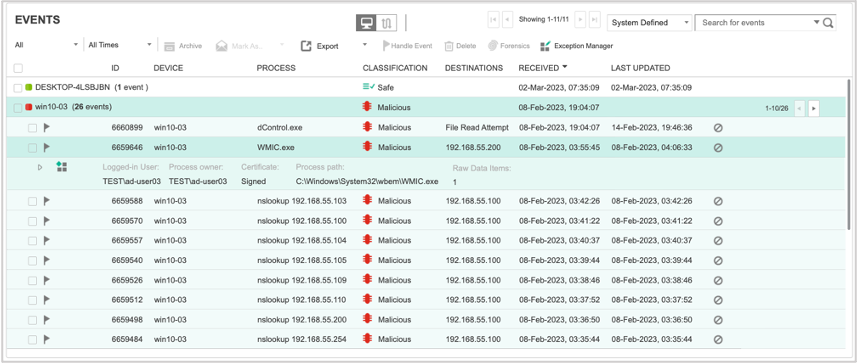Screen dimensions: 858x364
Task: Check the box for event 6659557
Action: (x=32, y=241)
